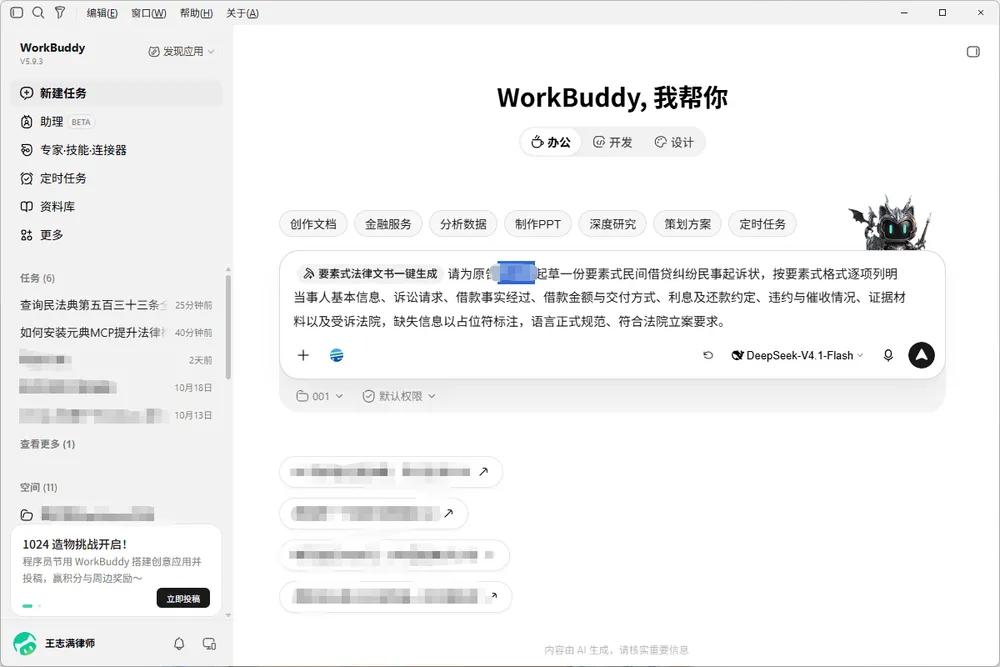Expand the 发现应用 dropdown

click(181, 51)
